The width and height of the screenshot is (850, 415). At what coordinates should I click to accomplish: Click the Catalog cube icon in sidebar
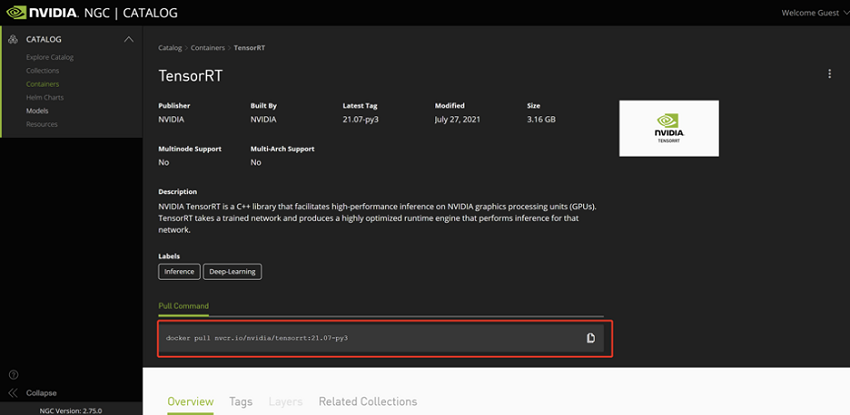(14, 40)
